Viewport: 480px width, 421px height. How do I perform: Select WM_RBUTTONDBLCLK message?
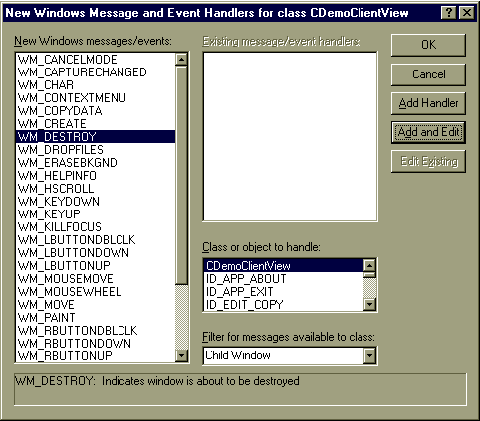coord(95,331)
